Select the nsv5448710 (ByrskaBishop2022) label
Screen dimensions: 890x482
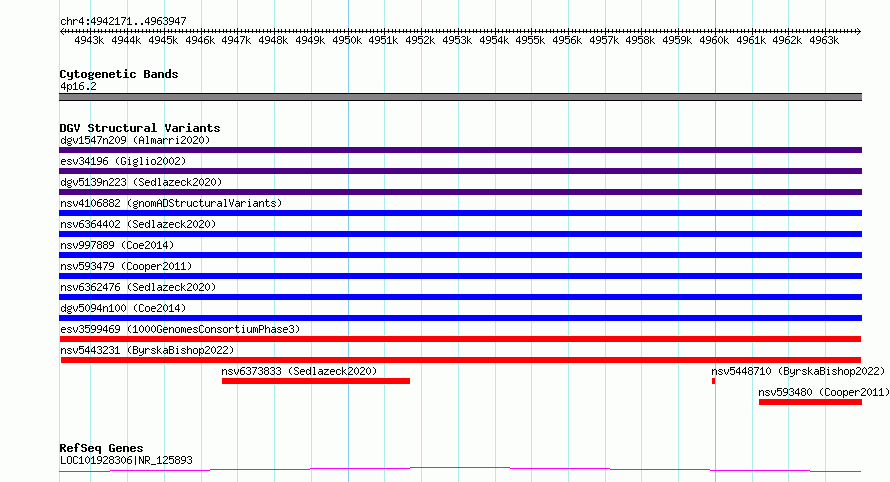pos(798,371)
